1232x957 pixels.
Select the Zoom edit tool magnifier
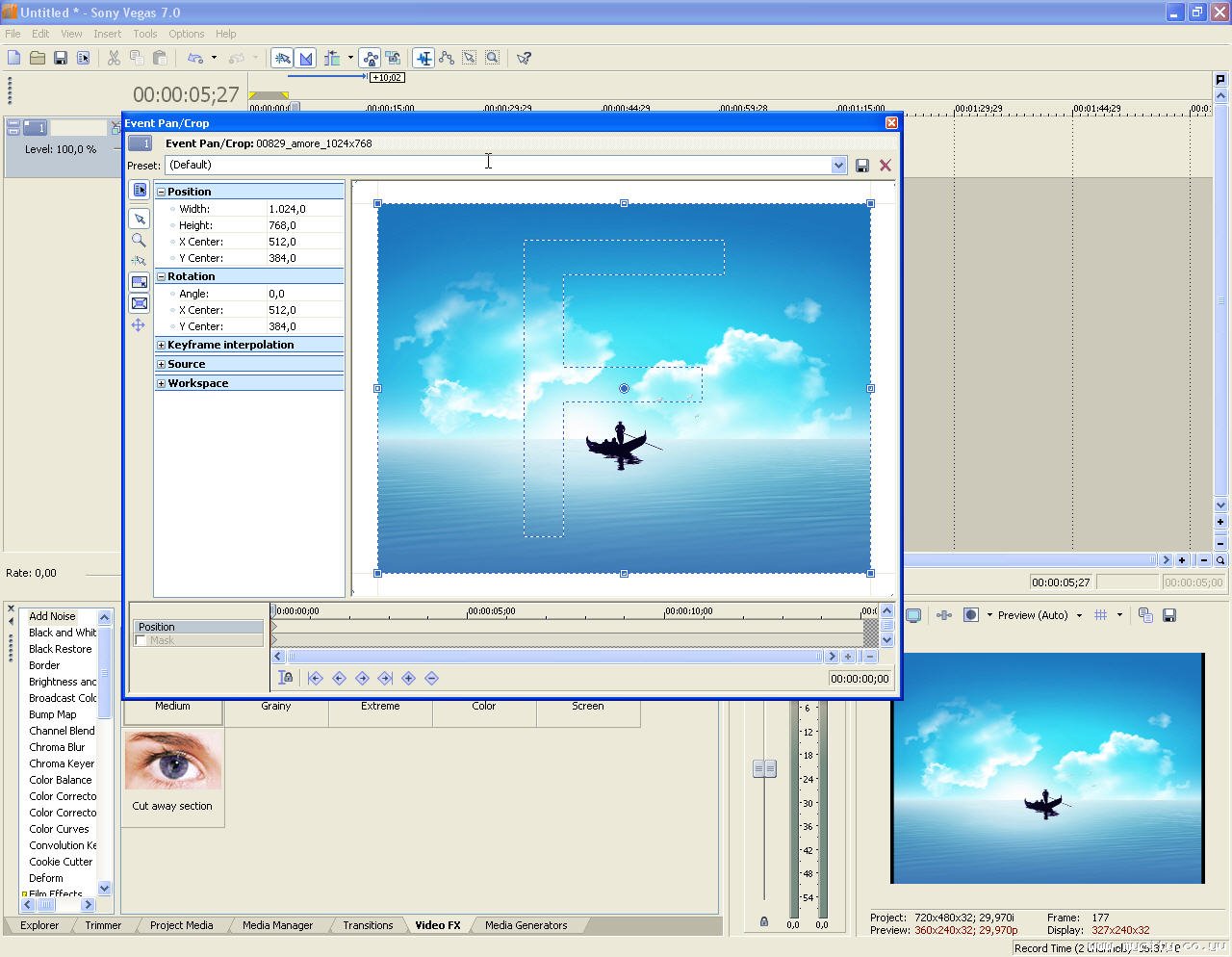139,241
